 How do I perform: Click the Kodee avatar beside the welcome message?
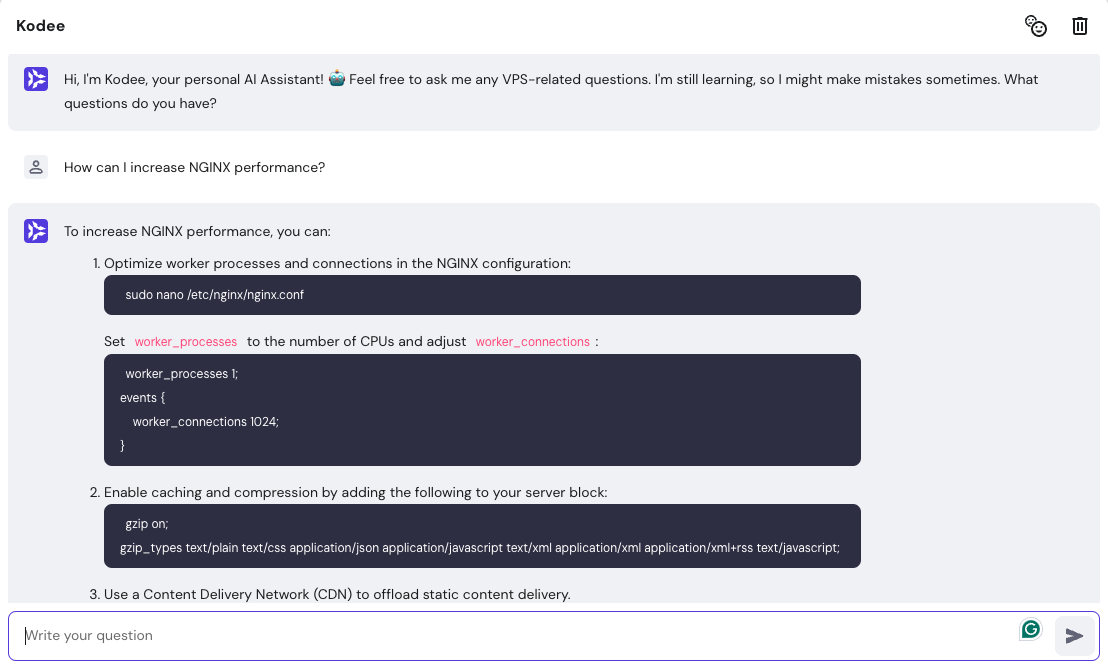[x=36, y=78]
